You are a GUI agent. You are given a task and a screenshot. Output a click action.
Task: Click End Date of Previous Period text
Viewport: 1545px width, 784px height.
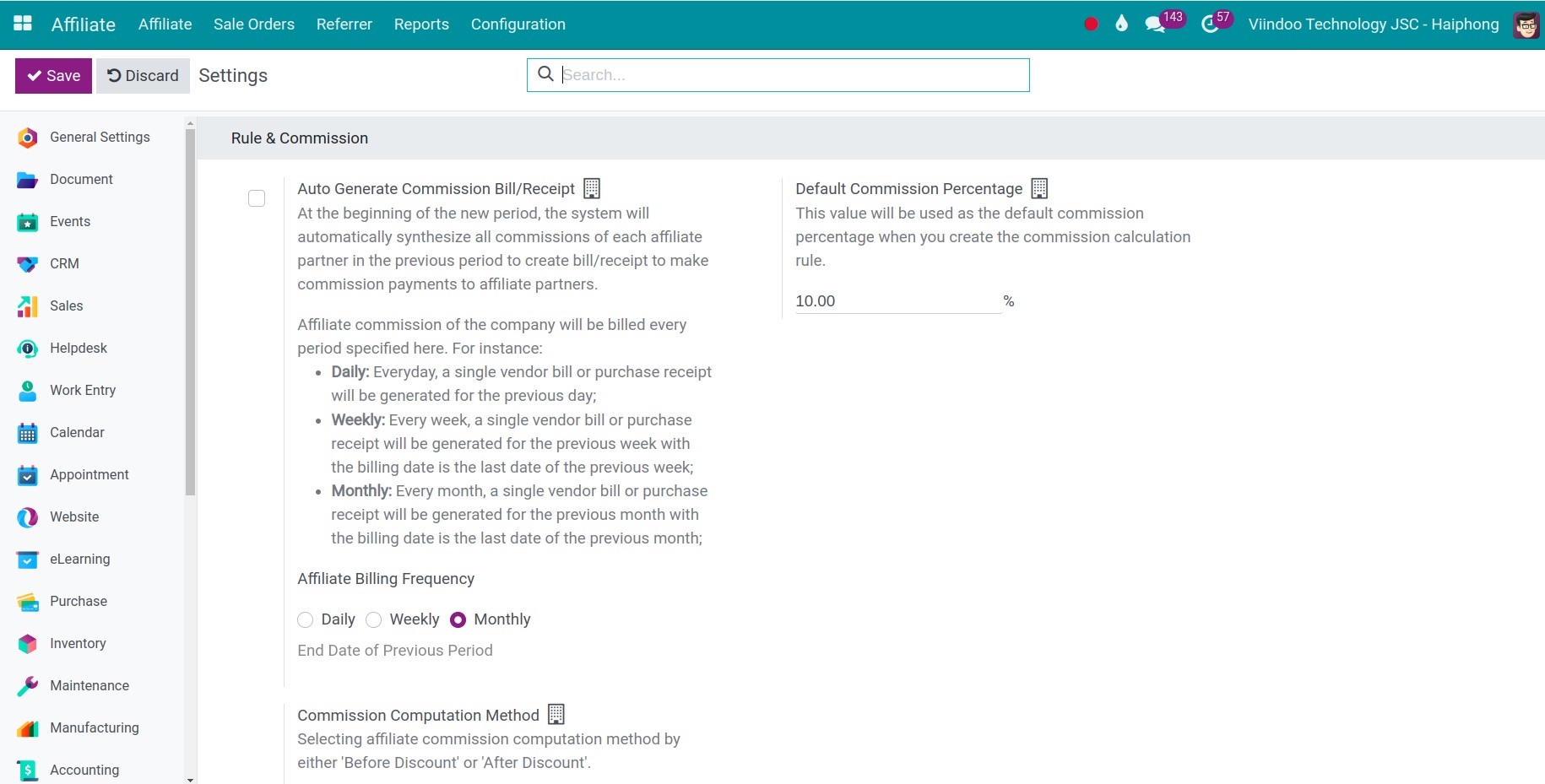pyautogui.click(x=395, y=651)
